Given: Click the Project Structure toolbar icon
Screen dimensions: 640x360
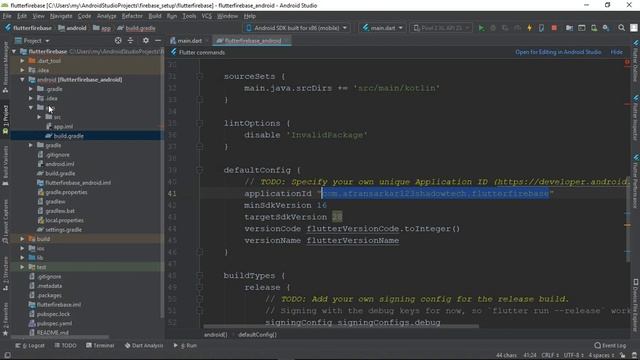Looking at the screenshot, I should tap(569, 28).
